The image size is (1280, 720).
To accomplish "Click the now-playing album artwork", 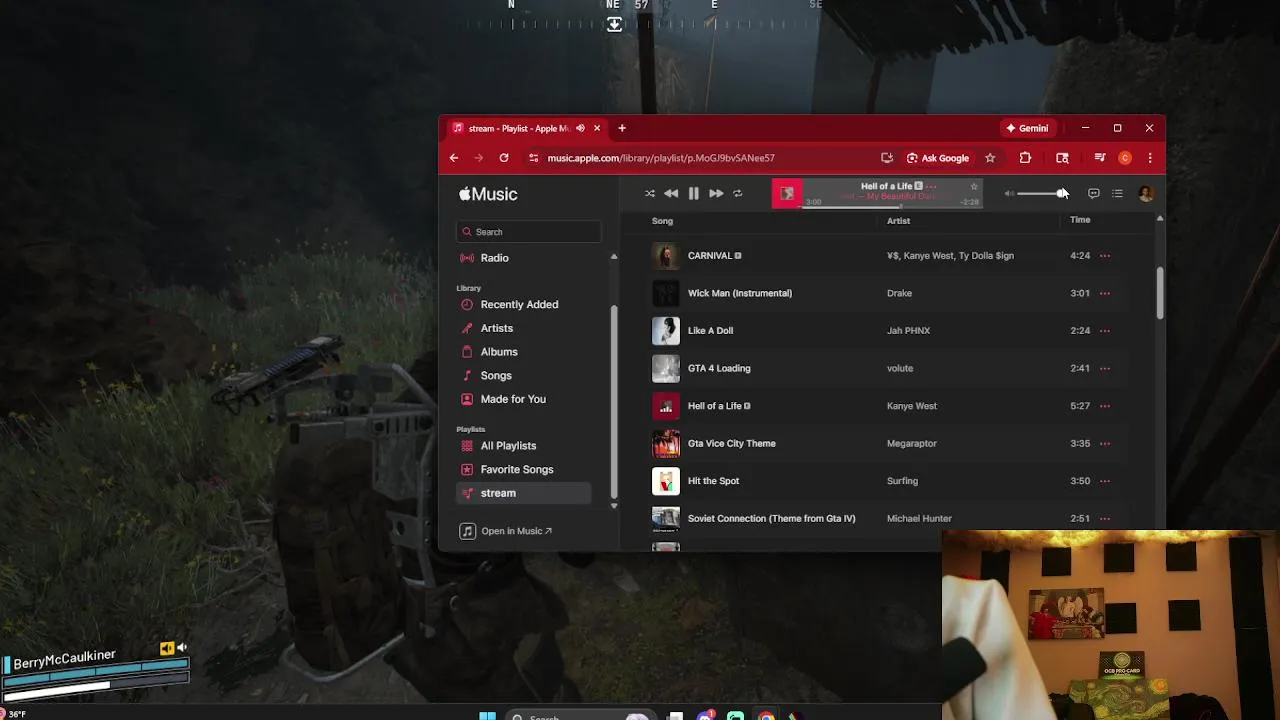I will [787, 194].
